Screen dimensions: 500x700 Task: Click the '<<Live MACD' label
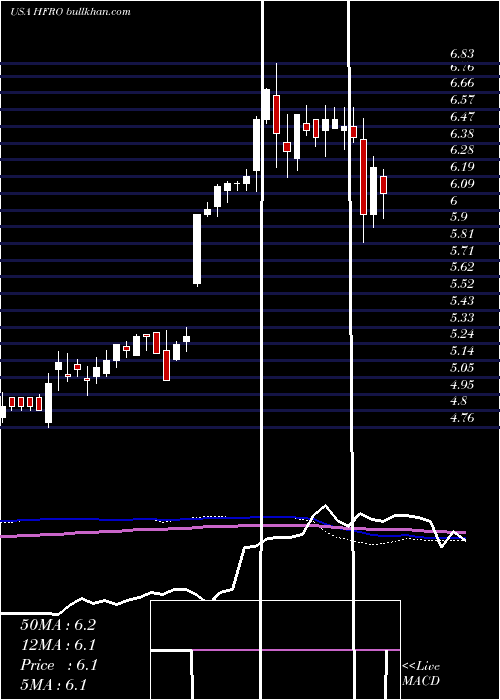point(421,673)
